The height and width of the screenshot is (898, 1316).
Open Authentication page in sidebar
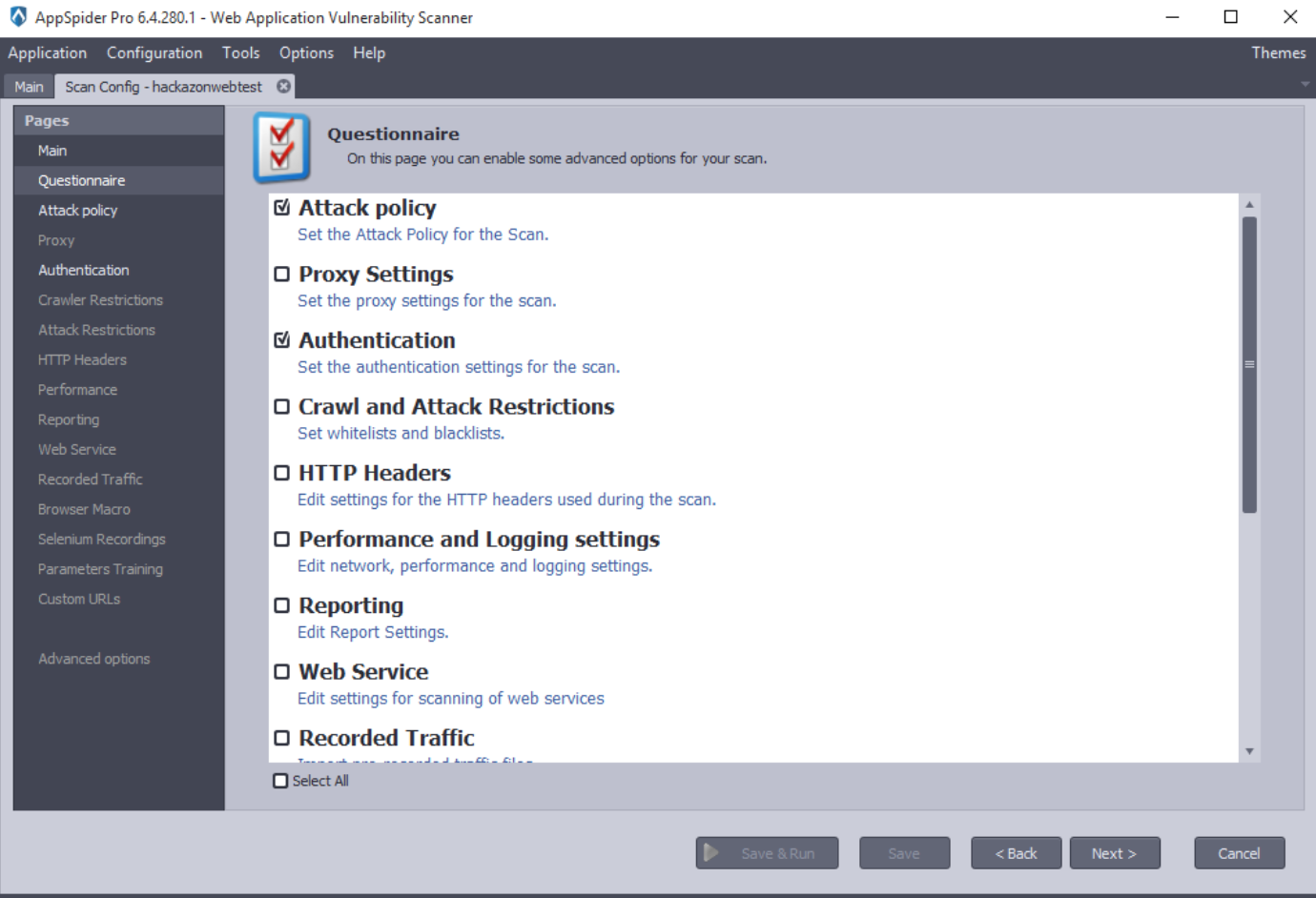tap(119, 270)
